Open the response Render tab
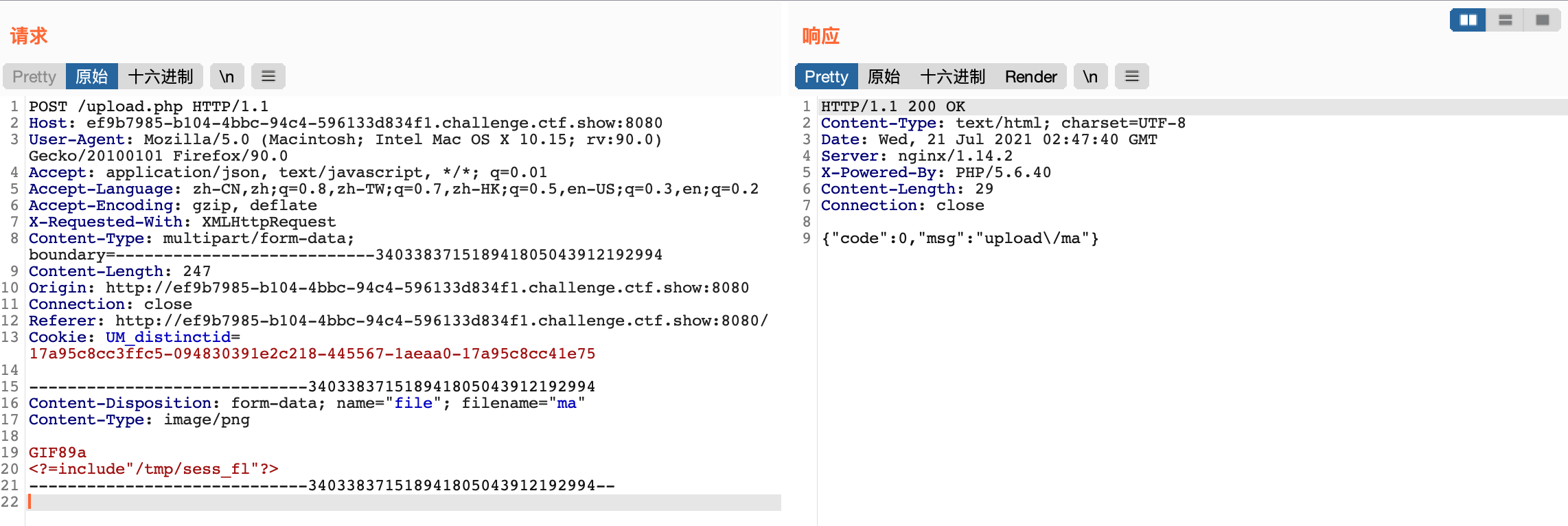Viewport: 1568px width, 526px height. coord(1031,76)
